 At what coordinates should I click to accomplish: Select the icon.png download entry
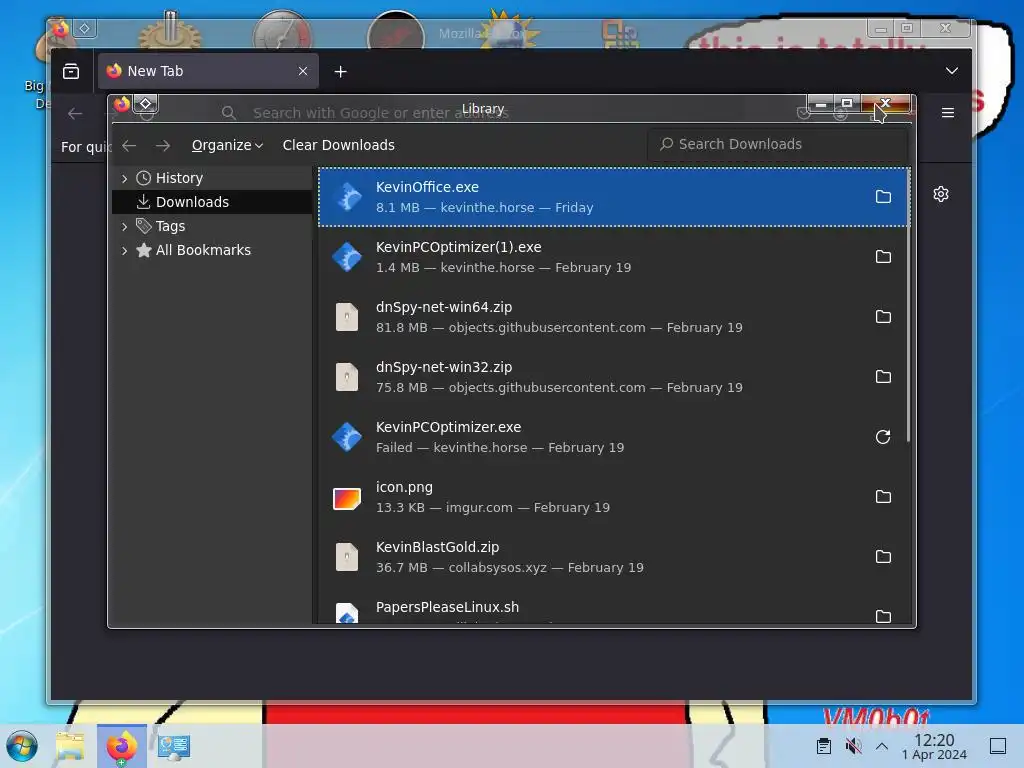(x=613, y=498)
